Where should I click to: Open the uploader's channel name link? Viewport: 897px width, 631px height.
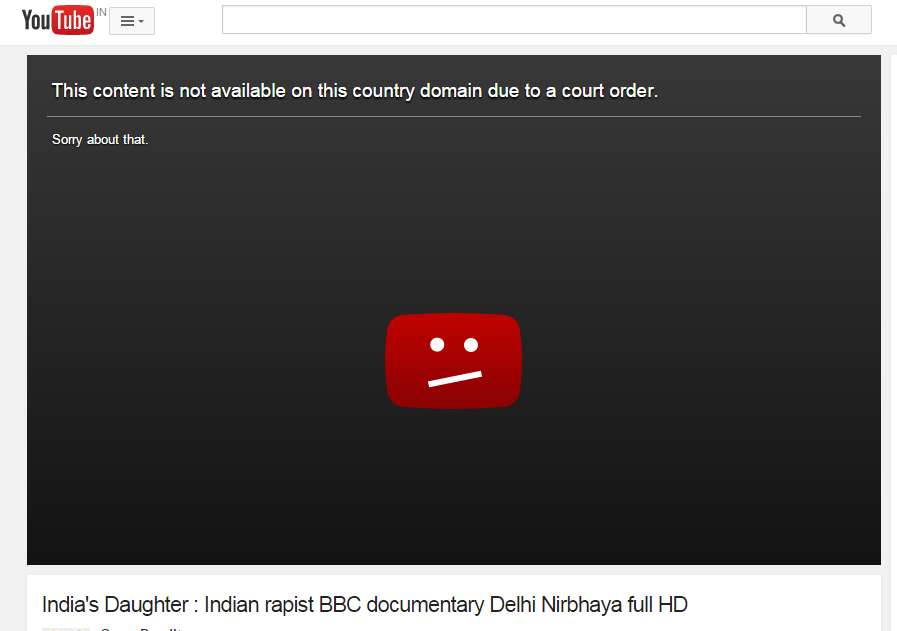click(x=141, y=629)
